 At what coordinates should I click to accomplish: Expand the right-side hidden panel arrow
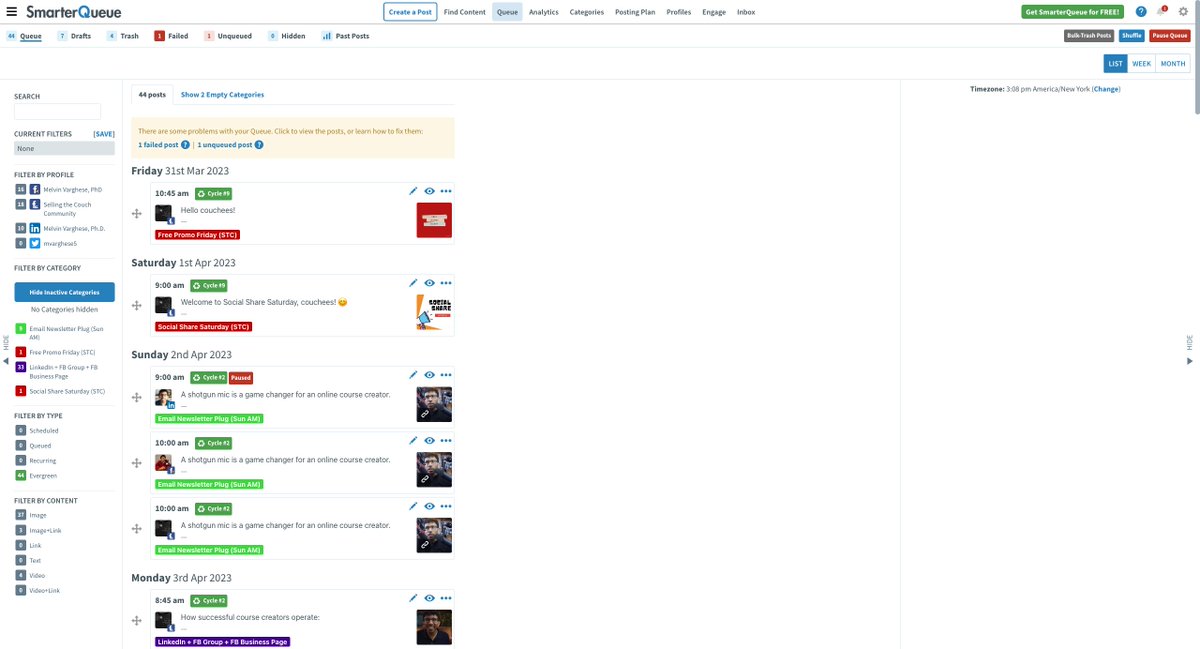point(1190,360)
